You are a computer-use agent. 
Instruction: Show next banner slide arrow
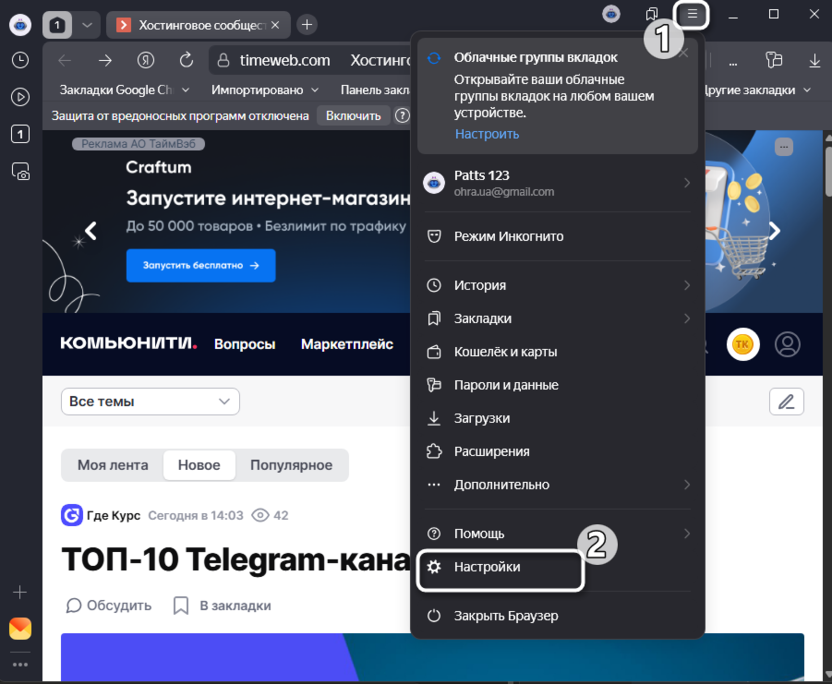[775, 231]
